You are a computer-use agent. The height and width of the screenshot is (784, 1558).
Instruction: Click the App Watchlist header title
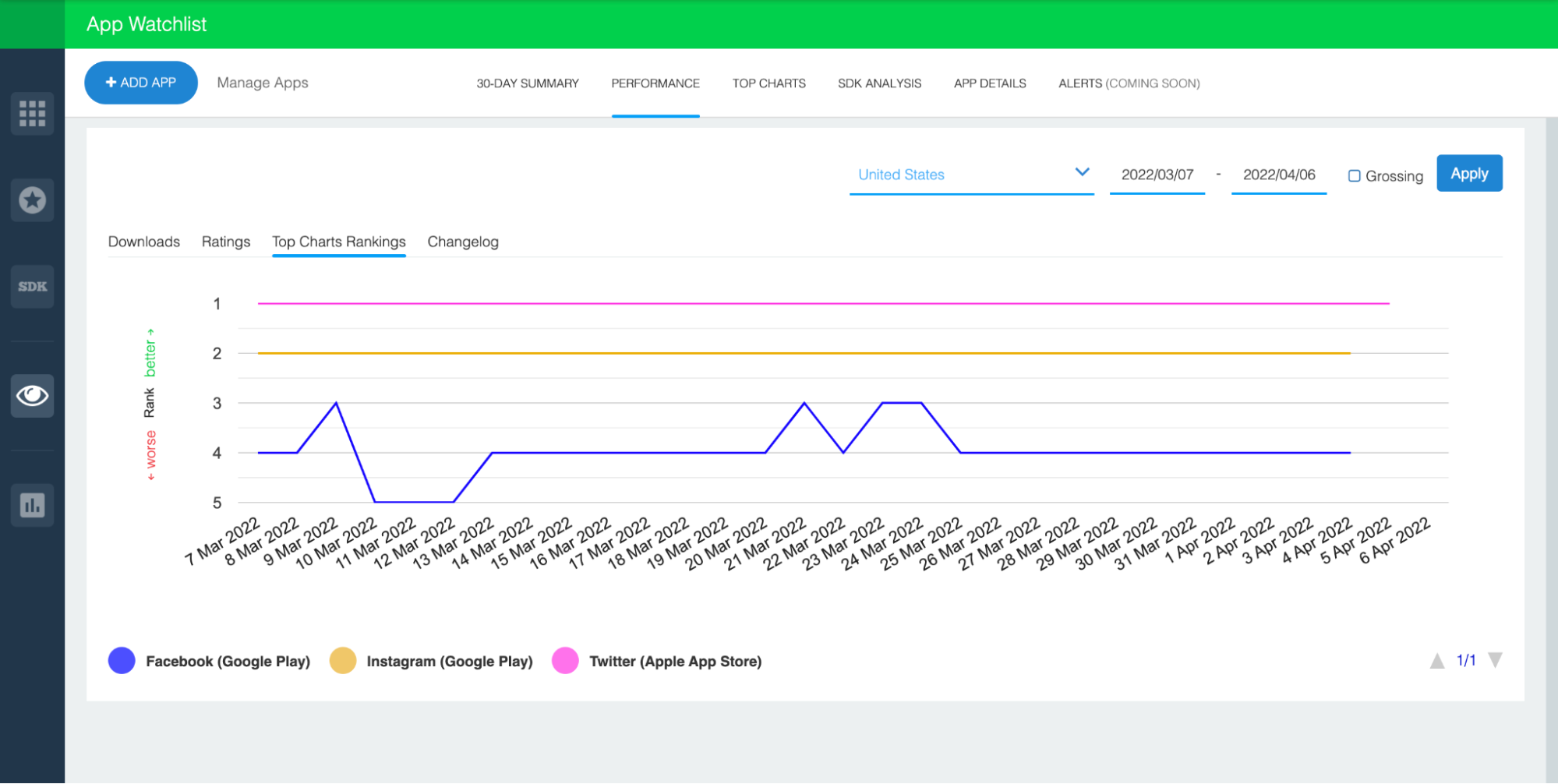[147, 24]
